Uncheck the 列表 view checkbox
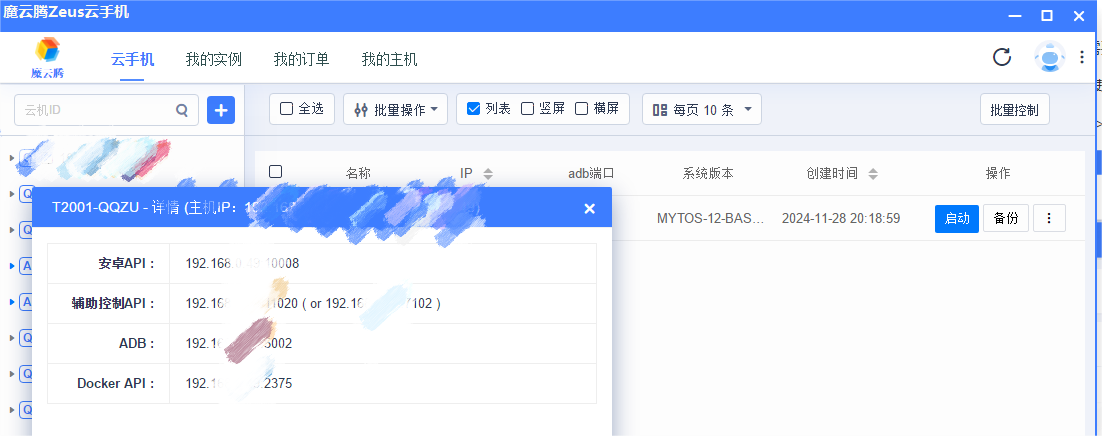 point(474,109)
